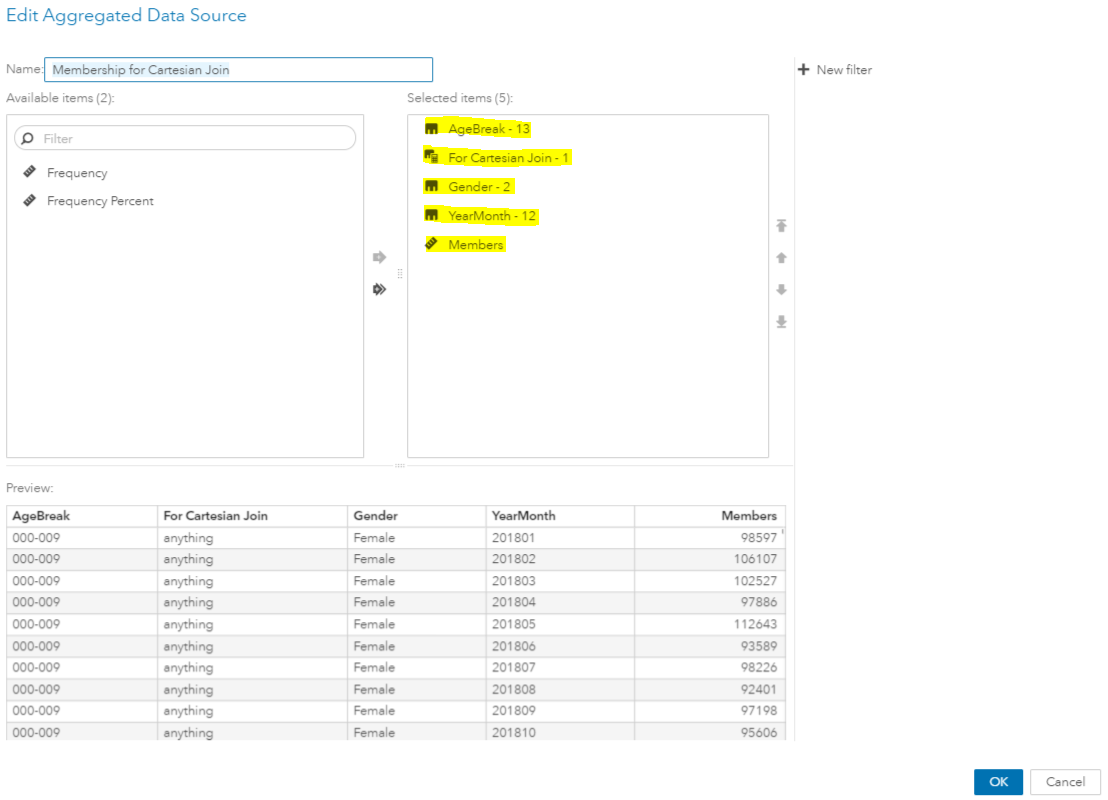Select the single right-arrow to add item

379,257
